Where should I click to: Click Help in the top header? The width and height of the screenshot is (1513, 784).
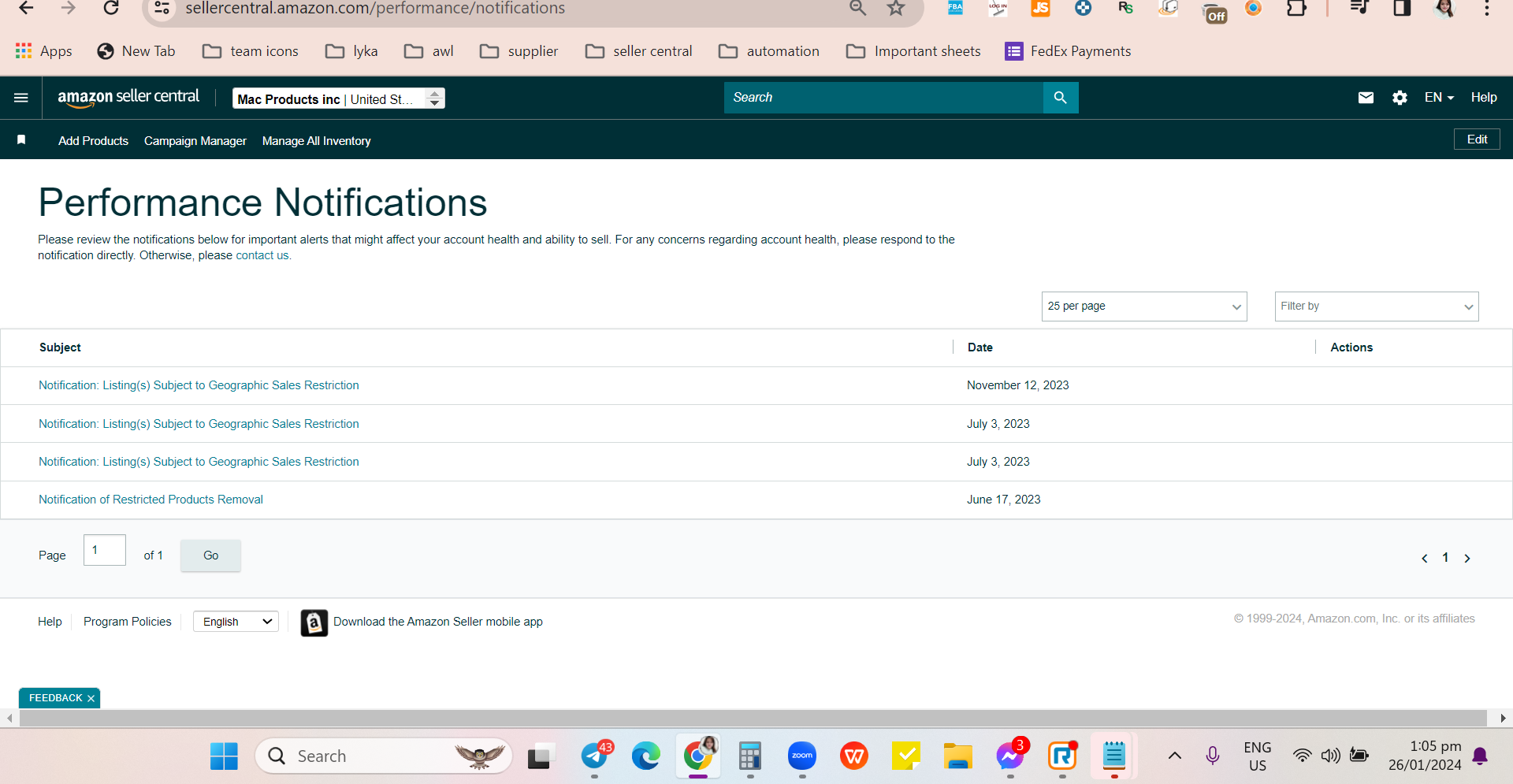(1483, 98)
